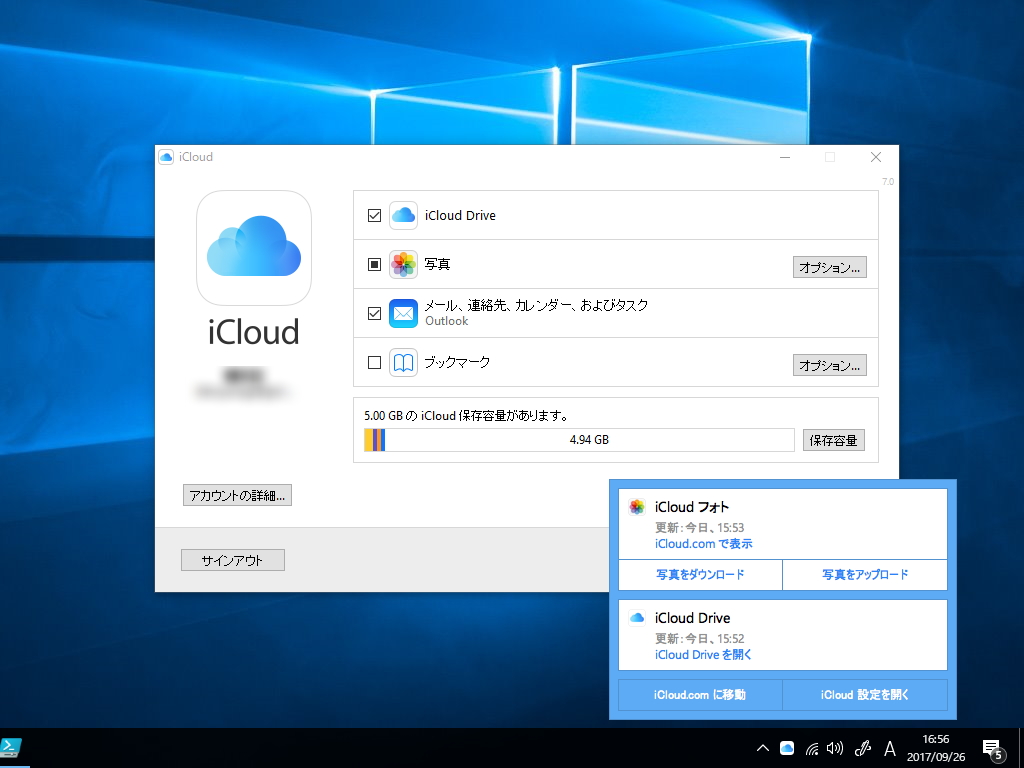Click the 写真をダウンロード button
The height and width of the screenshot is (768, 1024).
[699, 575]
